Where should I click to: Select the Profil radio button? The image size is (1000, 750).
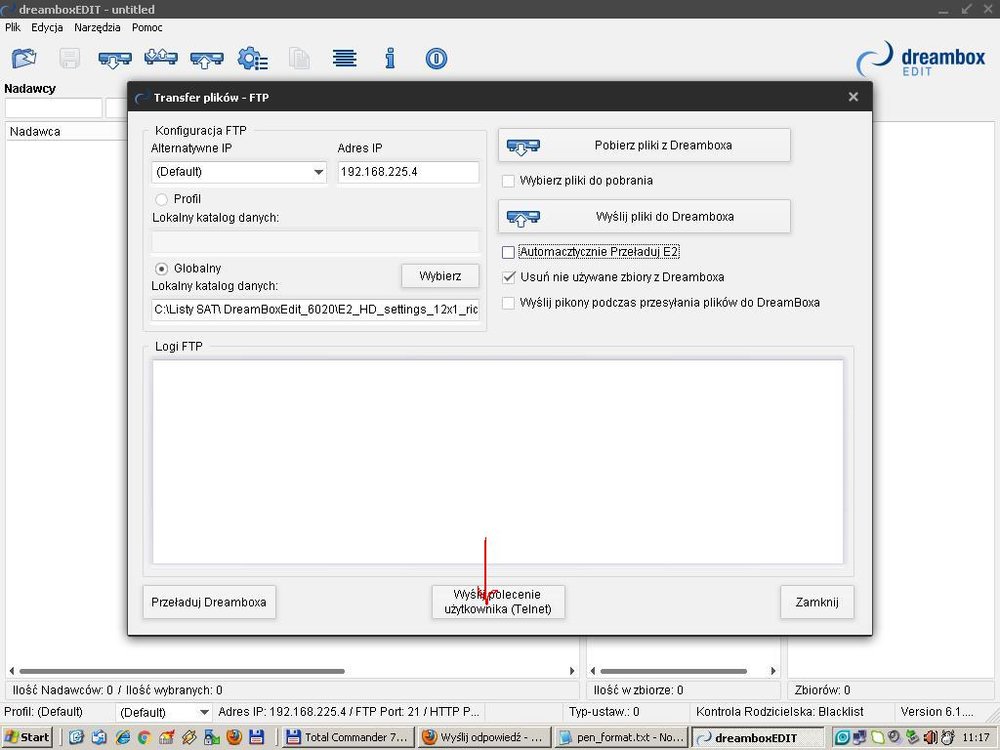[161, 199]
